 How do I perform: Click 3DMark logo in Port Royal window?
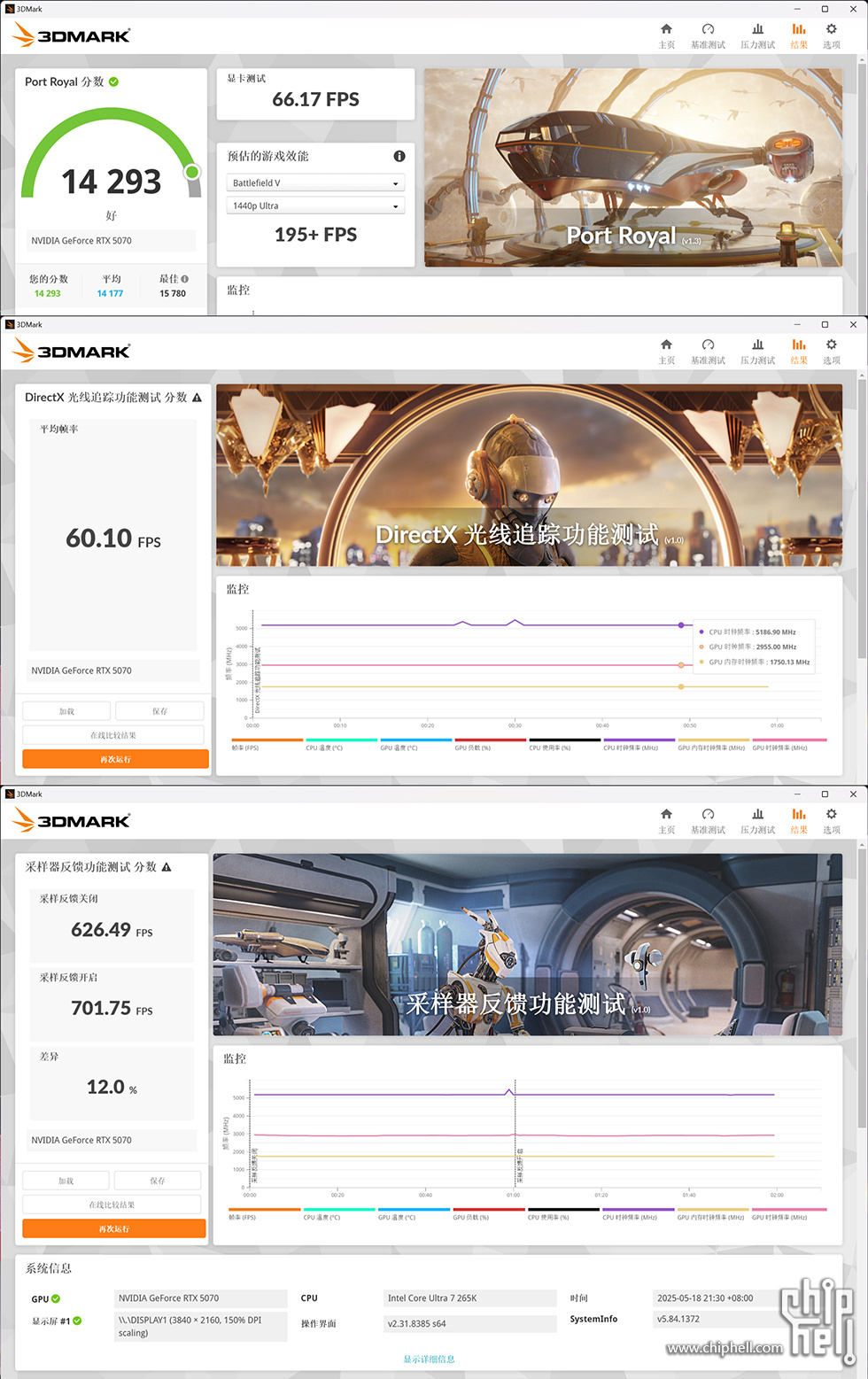pos(72,35)
